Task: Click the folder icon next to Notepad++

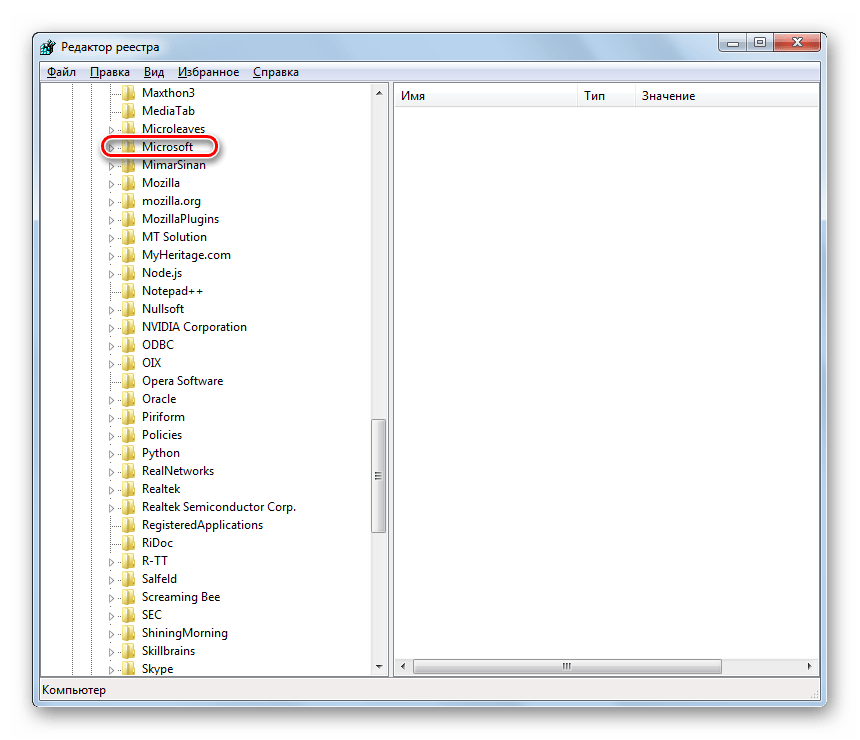Action: pos(127,291)
